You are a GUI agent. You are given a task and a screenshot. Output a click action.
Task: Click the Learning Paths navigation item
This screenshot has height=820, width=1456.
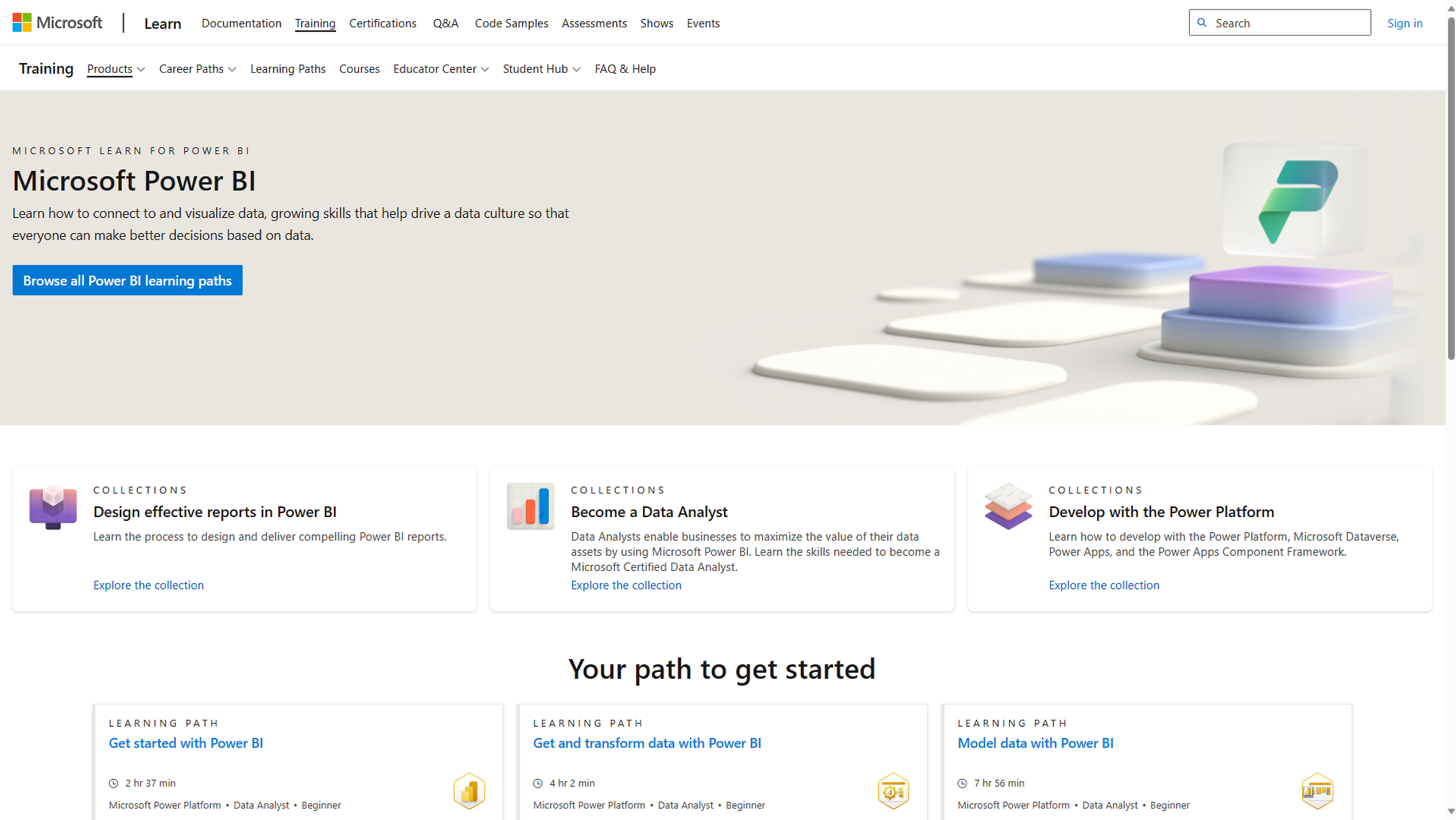pyautogui.click(x=287, y=69)
